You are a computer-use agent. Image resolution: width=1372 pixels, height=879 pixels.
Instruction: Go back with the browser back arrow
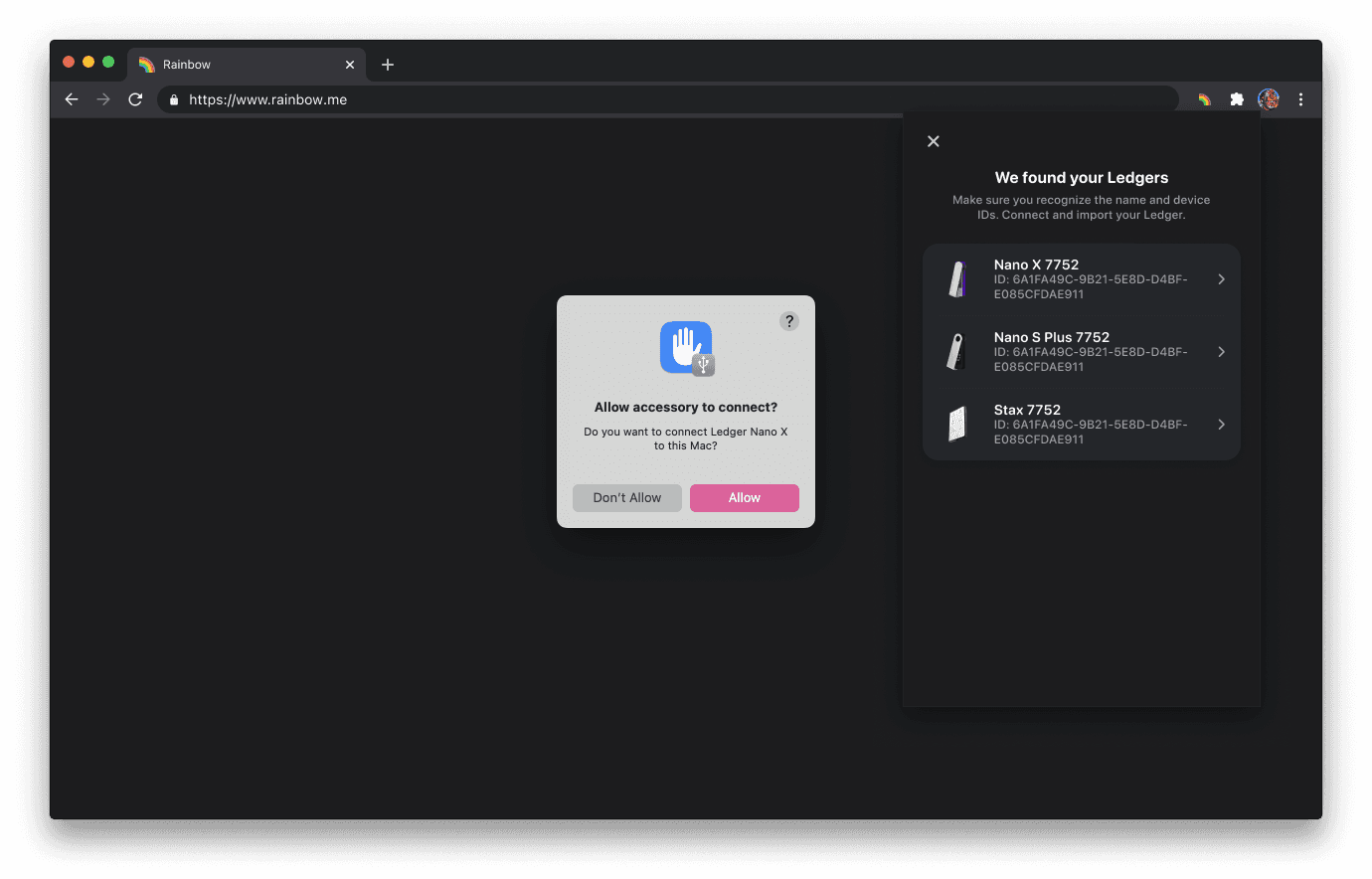pyautogui.click(x=72, y=99)
